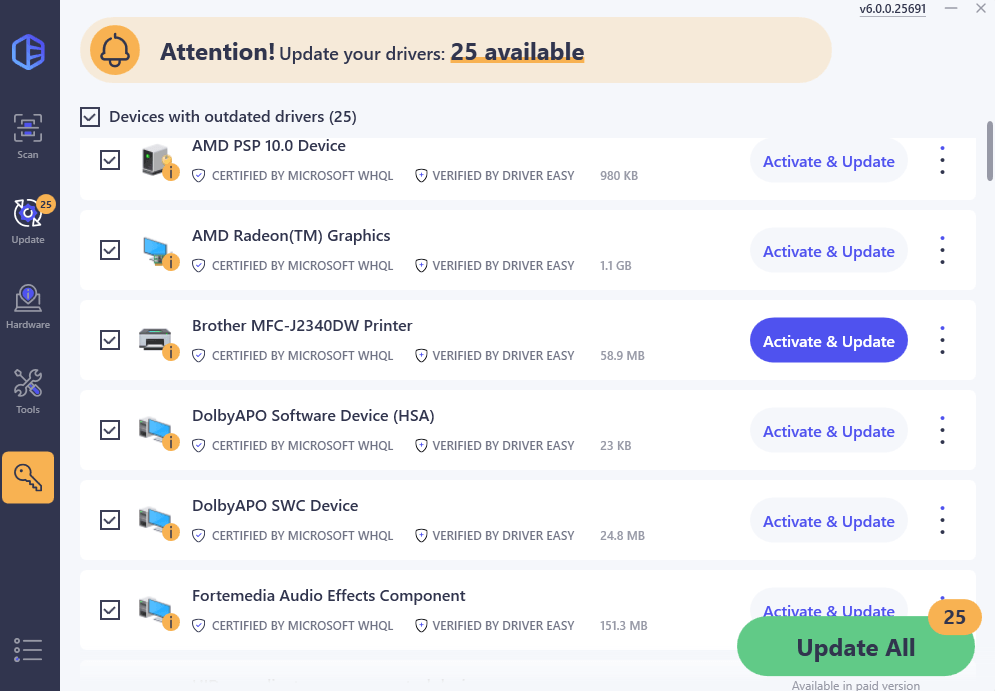The image size is (995, 691).
Task: Open the list menu icon at sidebar bottom
Action: pos(28,650)
